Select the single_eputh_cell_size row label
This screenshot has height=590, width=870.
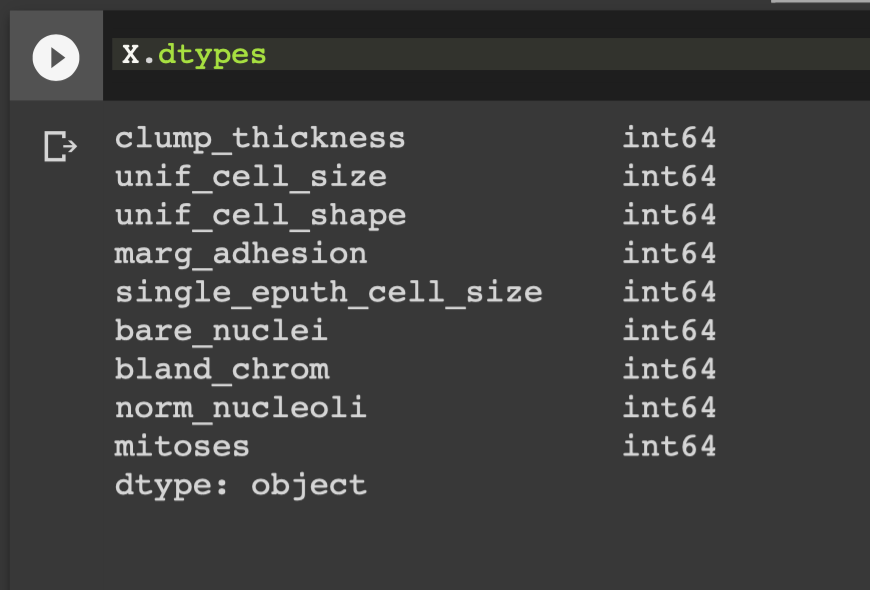pyautogui.click(x=328, y=293)
